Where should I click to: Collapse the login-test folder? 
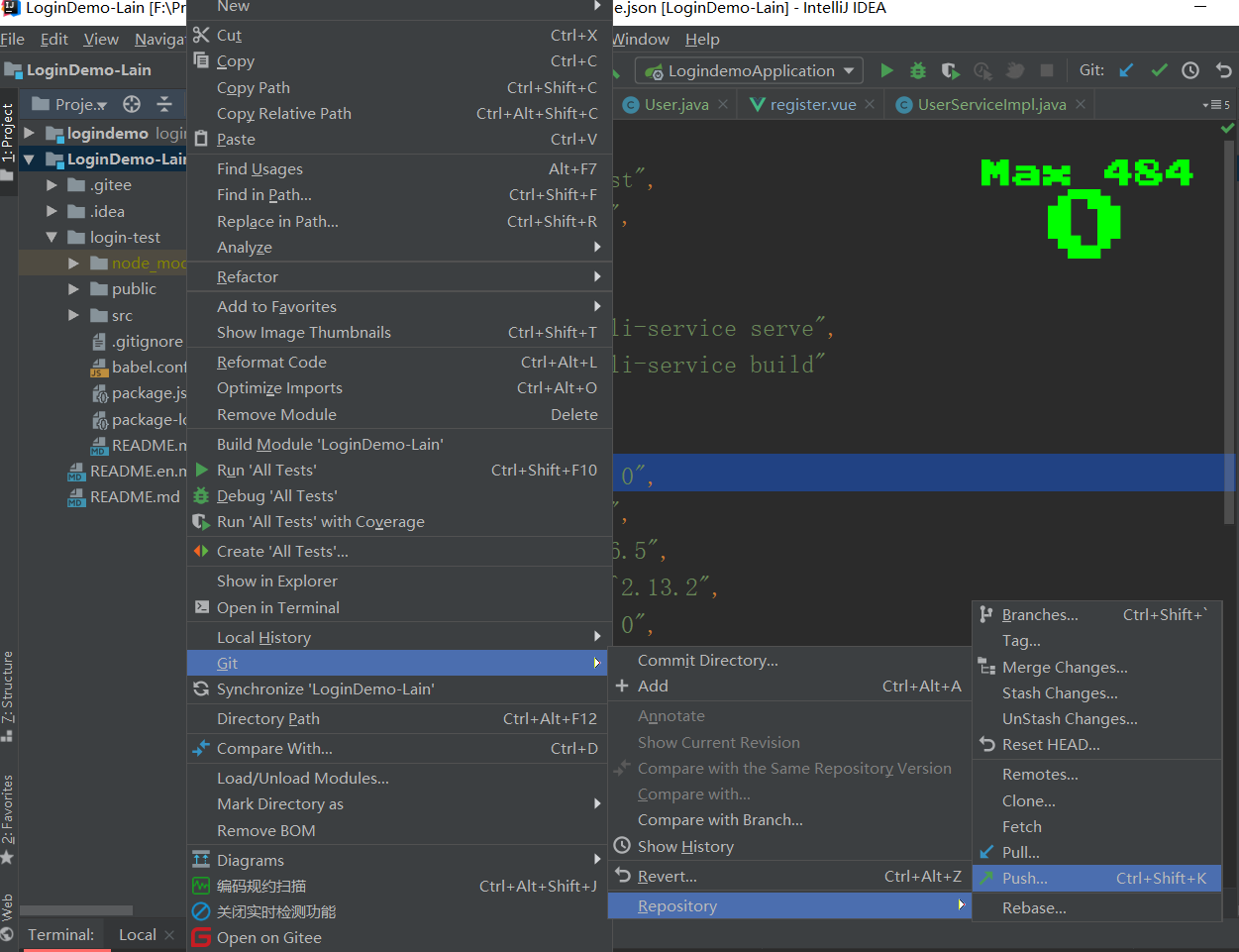pos(52,237)
